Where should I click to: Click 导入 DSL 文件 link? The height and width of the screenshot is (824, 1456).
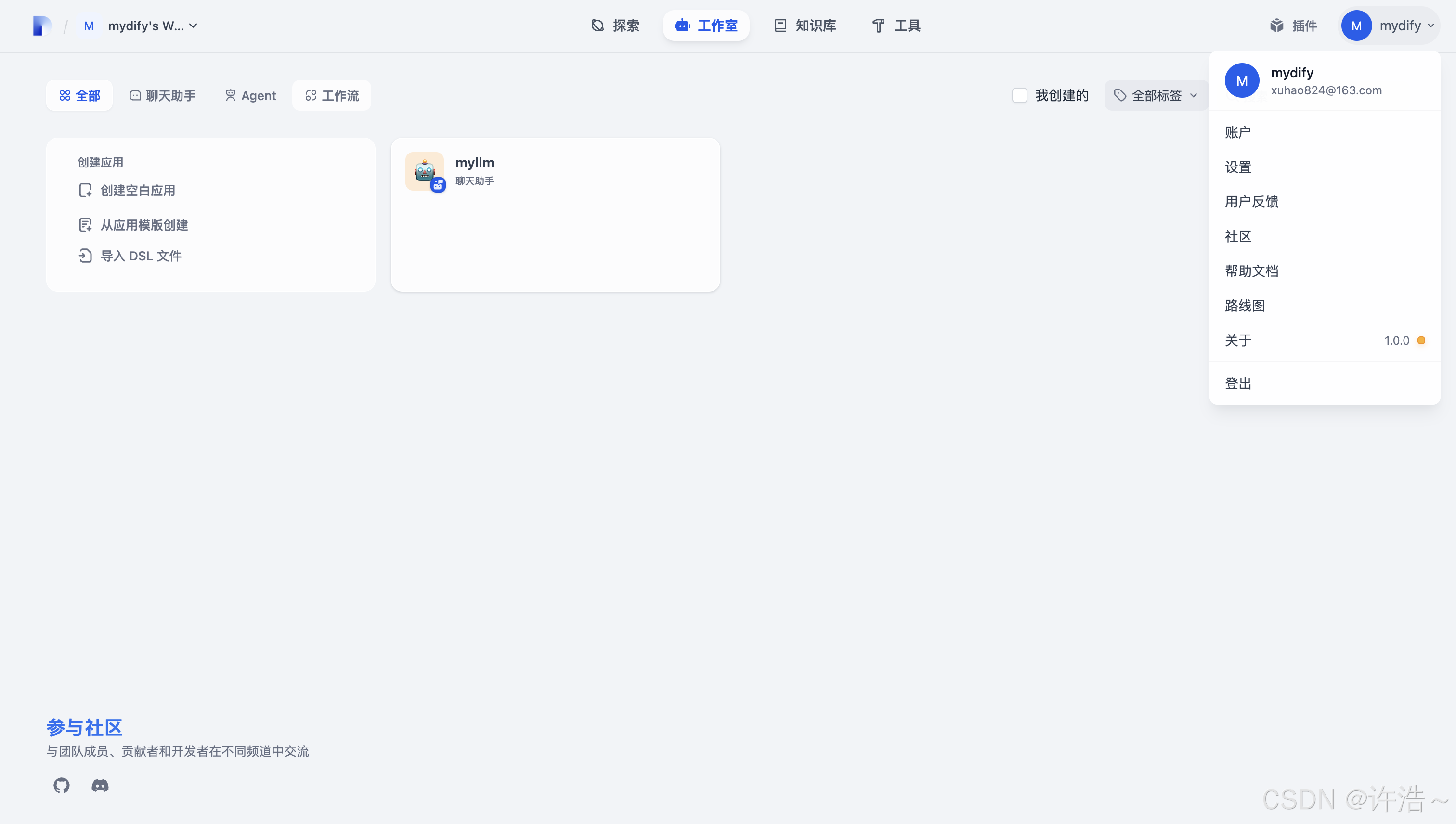(141, 257)
